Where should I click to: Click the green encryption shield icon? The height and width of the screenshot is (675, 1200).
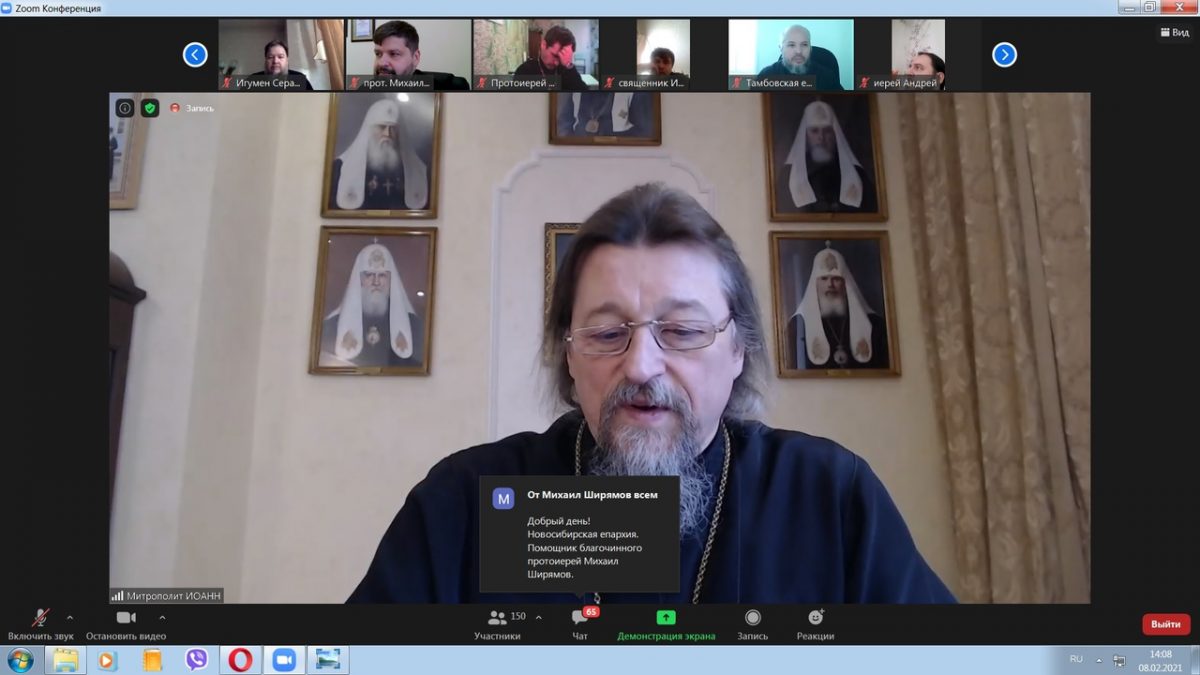coord(150,108)
